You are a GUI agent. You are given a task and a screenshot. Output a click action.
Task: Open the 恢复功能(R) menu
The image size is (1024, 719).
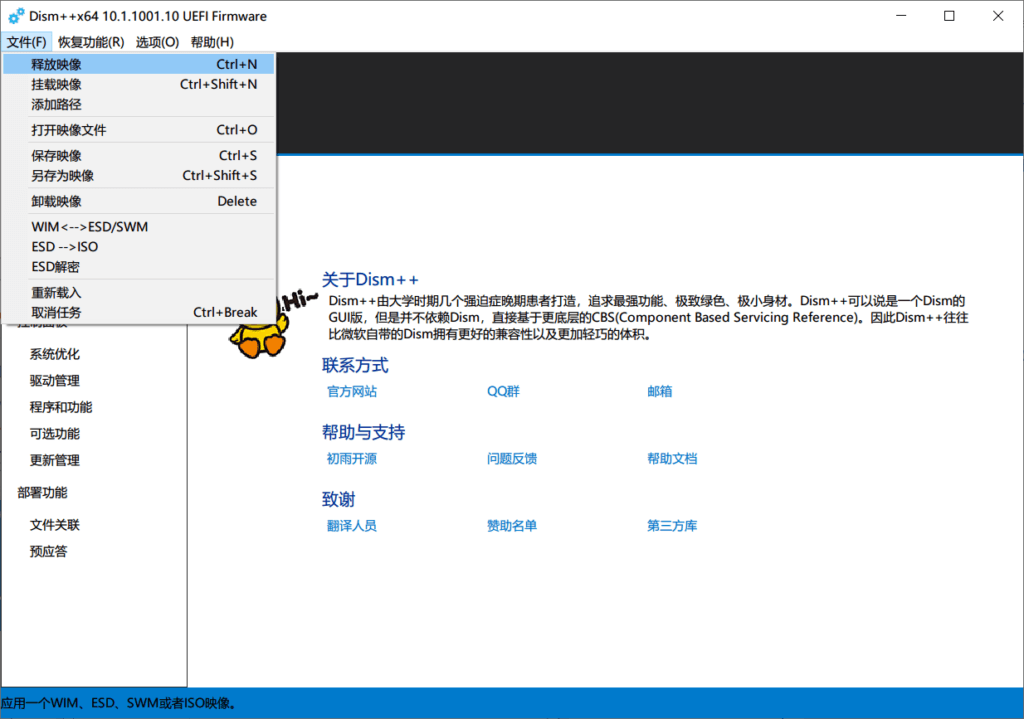91,42
